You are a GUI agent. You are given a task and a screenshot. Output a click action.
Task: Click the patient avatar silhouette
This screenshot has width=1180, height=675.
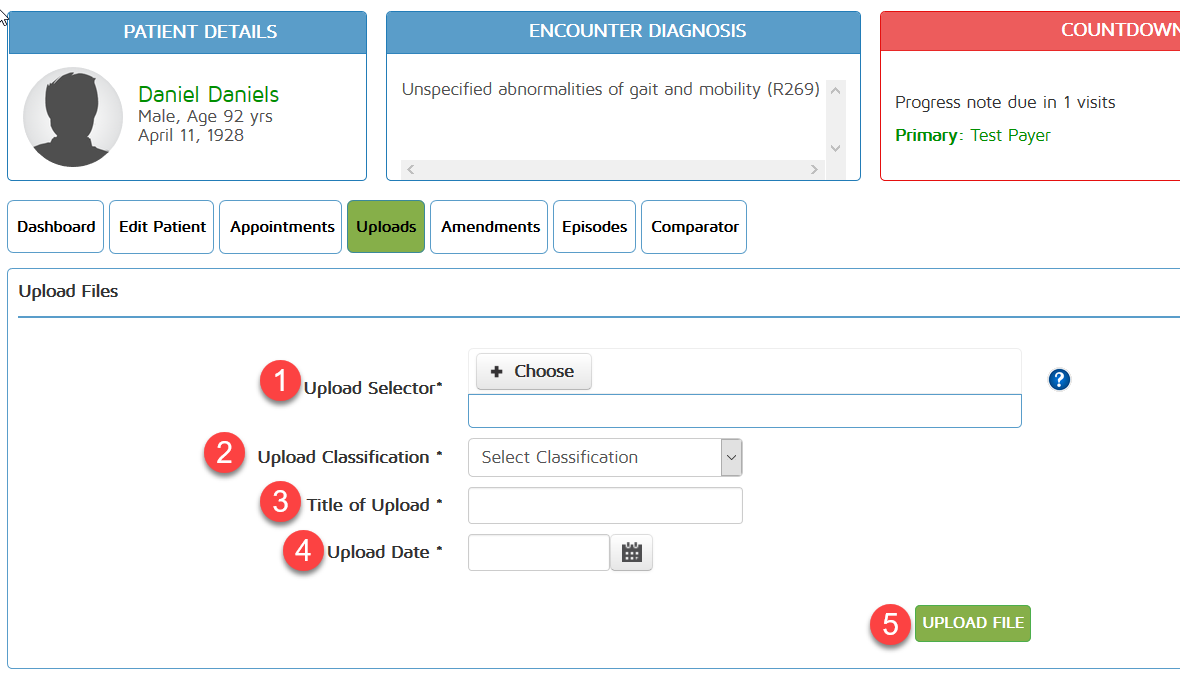(73, 117)
